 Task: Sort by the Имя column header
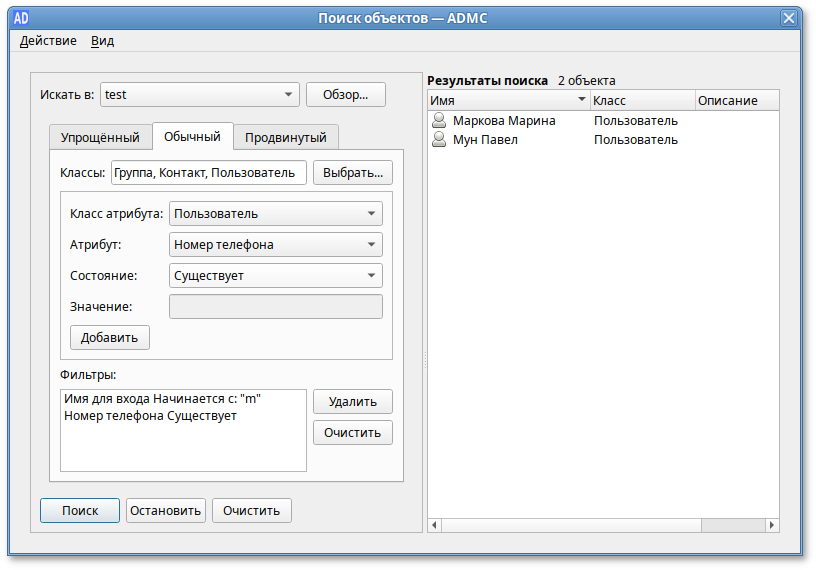point(508,100)
